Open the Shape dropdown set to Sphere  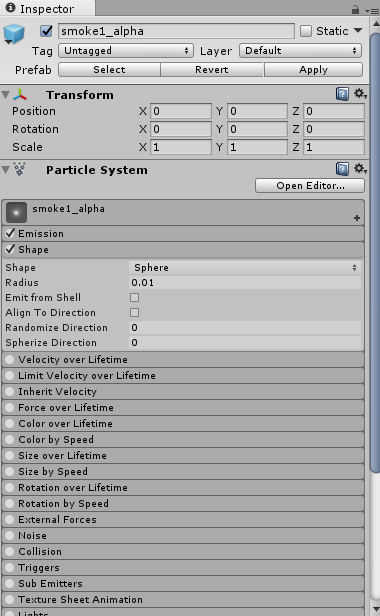click(244, 268)
